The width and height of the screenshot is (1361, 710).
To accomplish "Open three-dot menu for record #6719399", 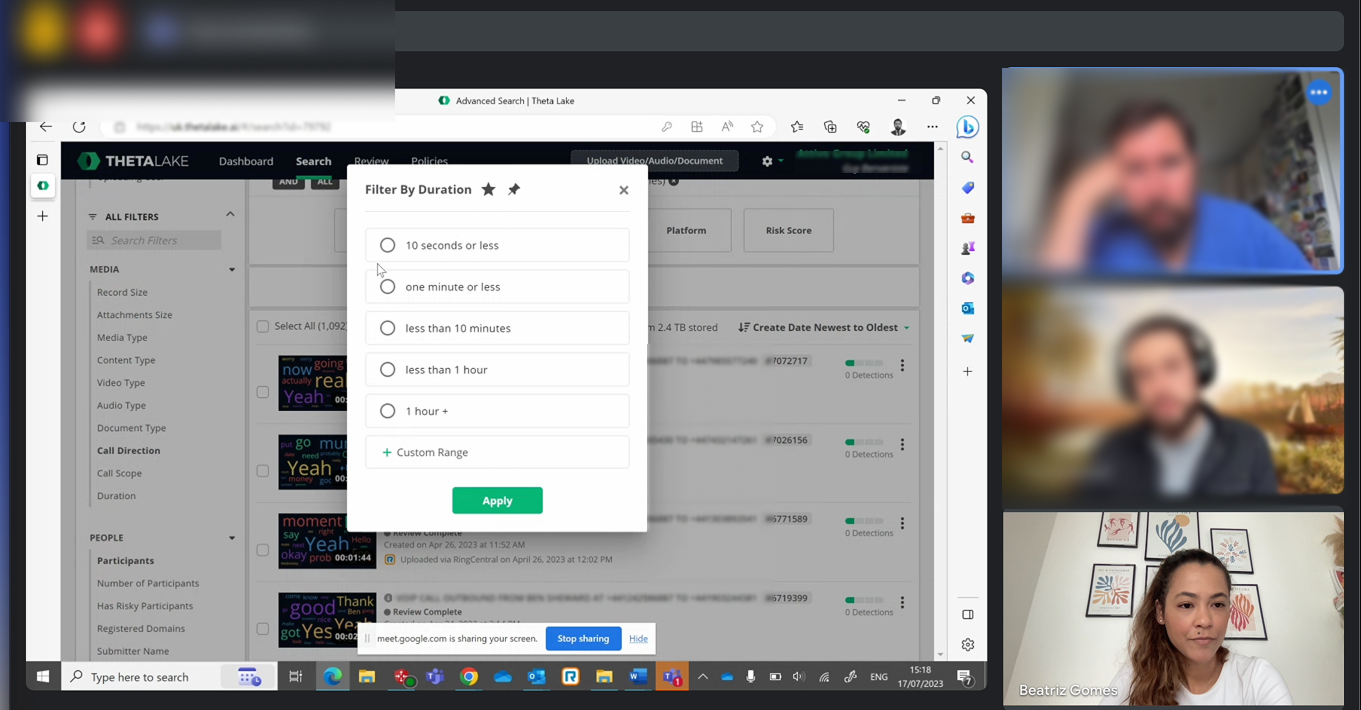I will point(902,603).
